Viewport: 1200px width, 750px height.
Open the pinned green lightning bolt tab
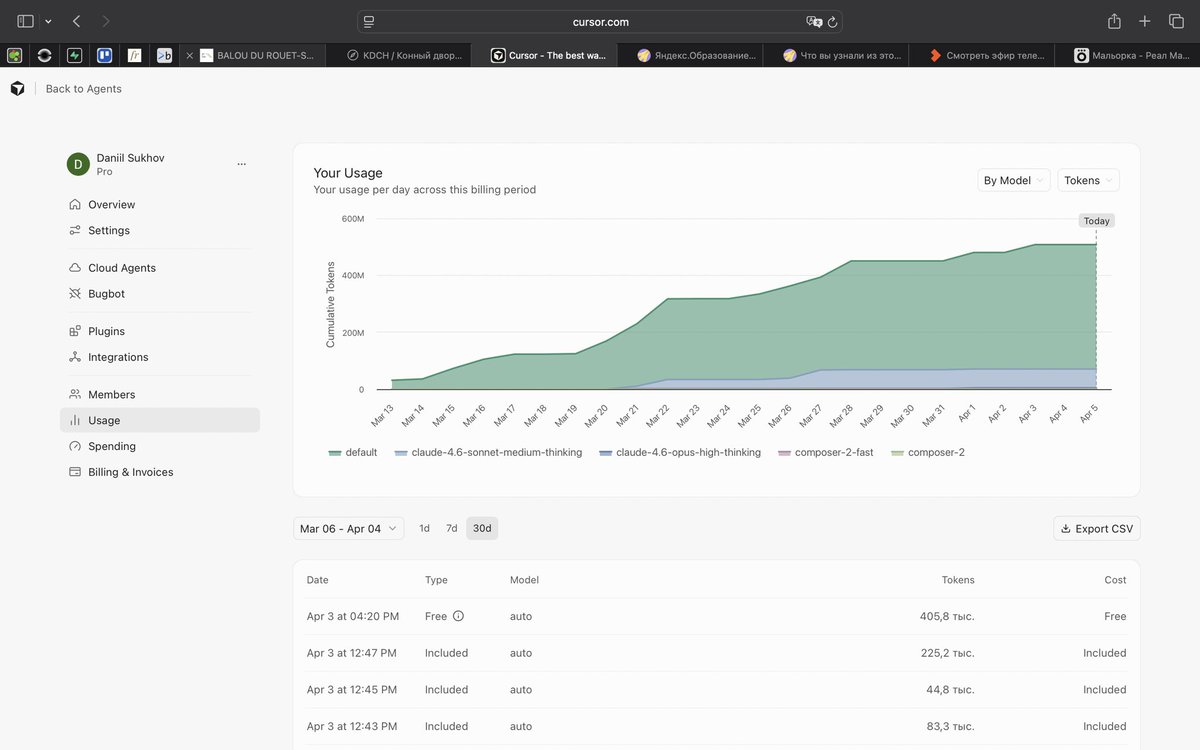pos(75,56)
